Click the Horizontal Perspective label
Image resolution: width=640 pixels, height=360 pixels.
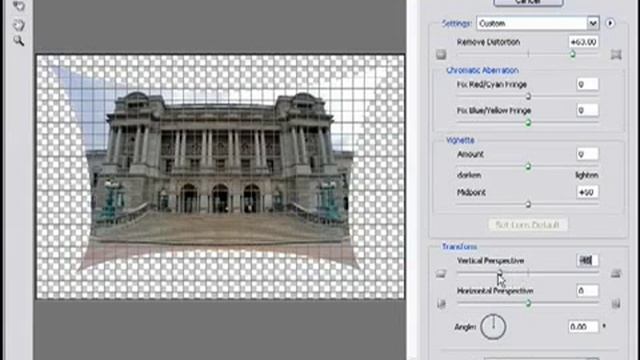click(x=495, y=291)
